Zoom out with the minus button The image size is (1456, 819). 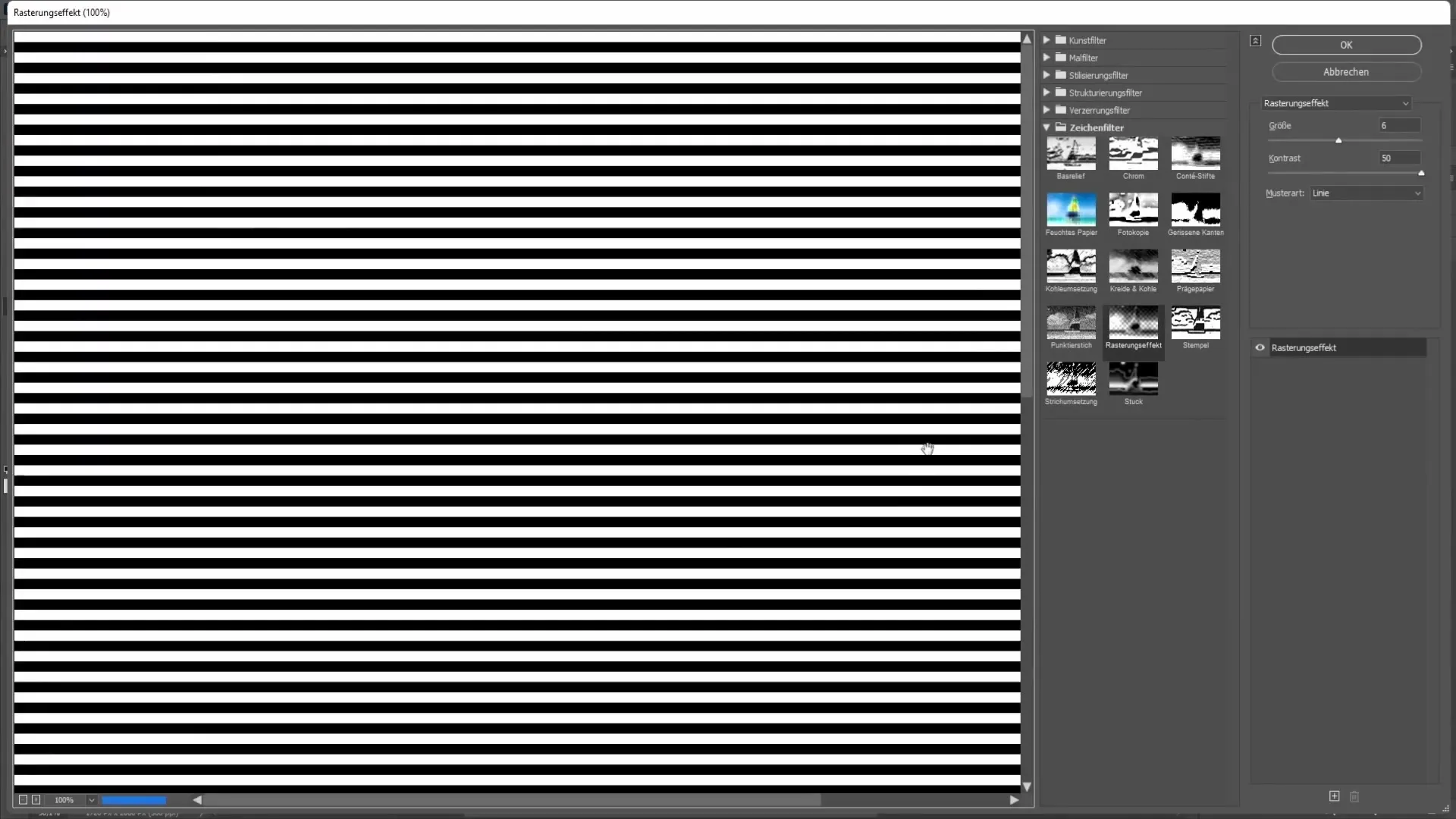coord(23,800)
